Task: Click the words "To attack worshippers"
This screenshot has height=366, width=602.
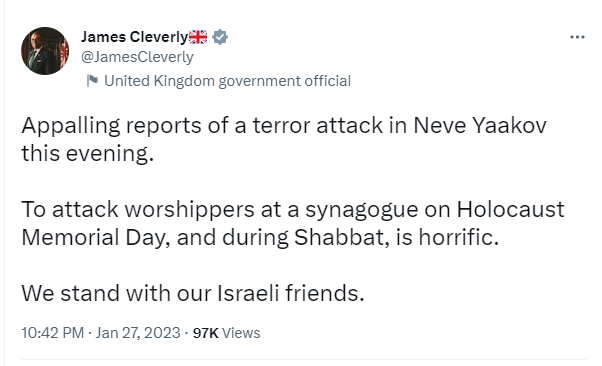Action: coord(138,210)
